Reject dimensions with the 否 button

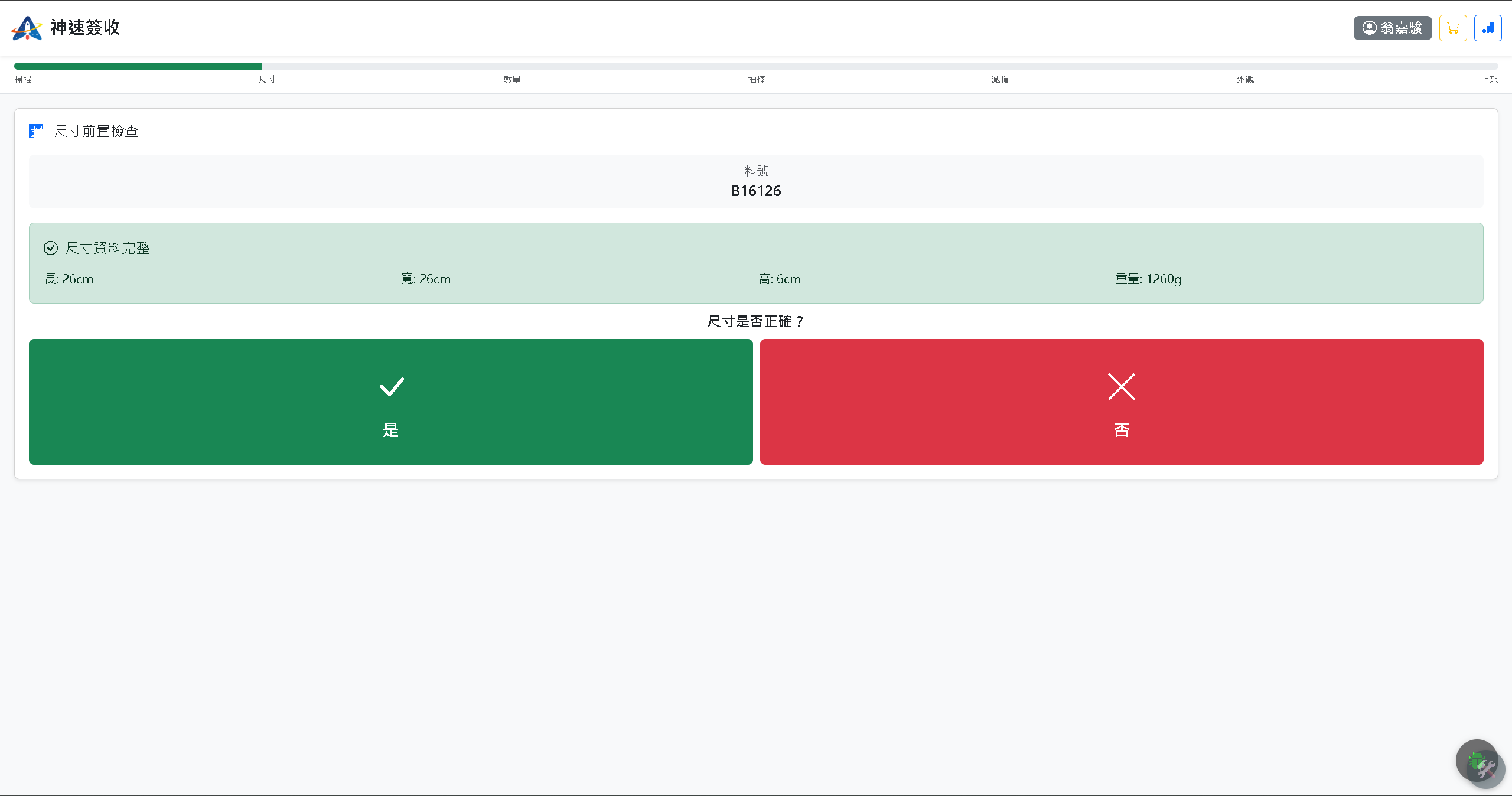coord(1122,402)
